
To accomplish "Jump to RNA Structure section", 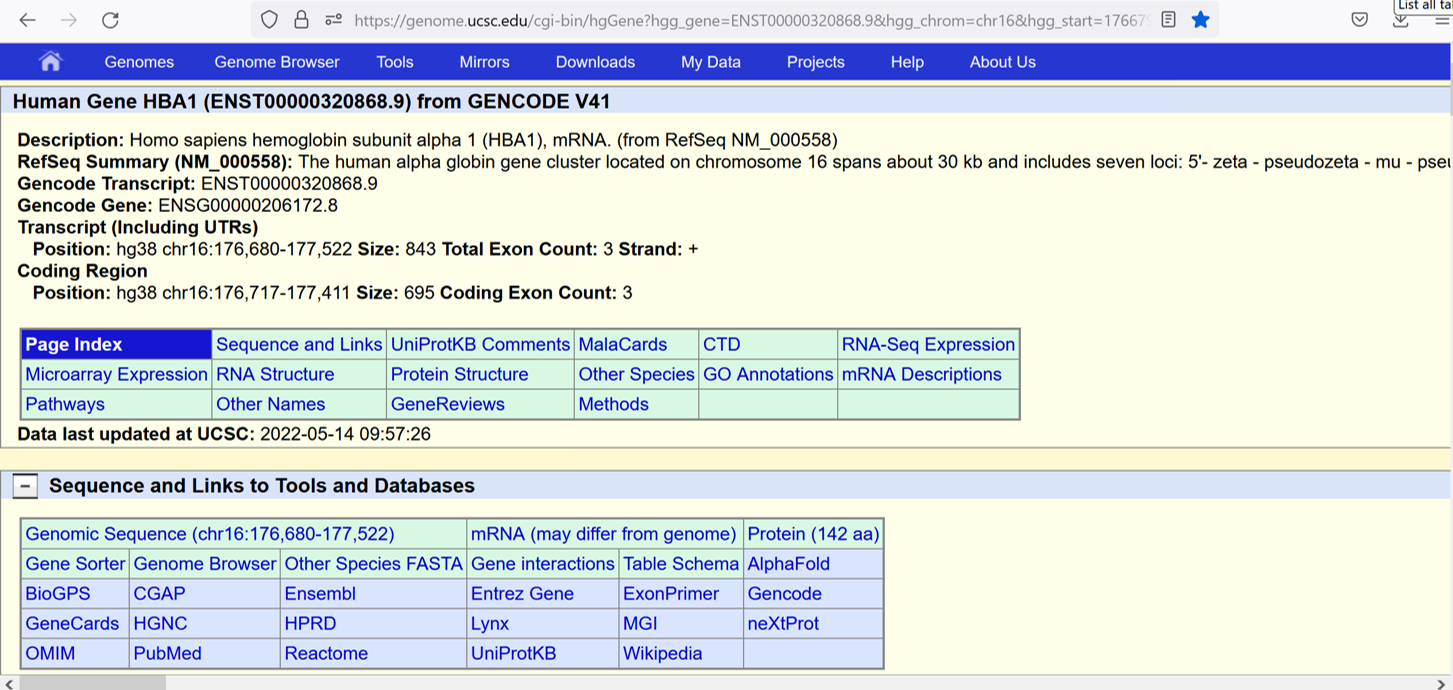I will click(275, 374).
